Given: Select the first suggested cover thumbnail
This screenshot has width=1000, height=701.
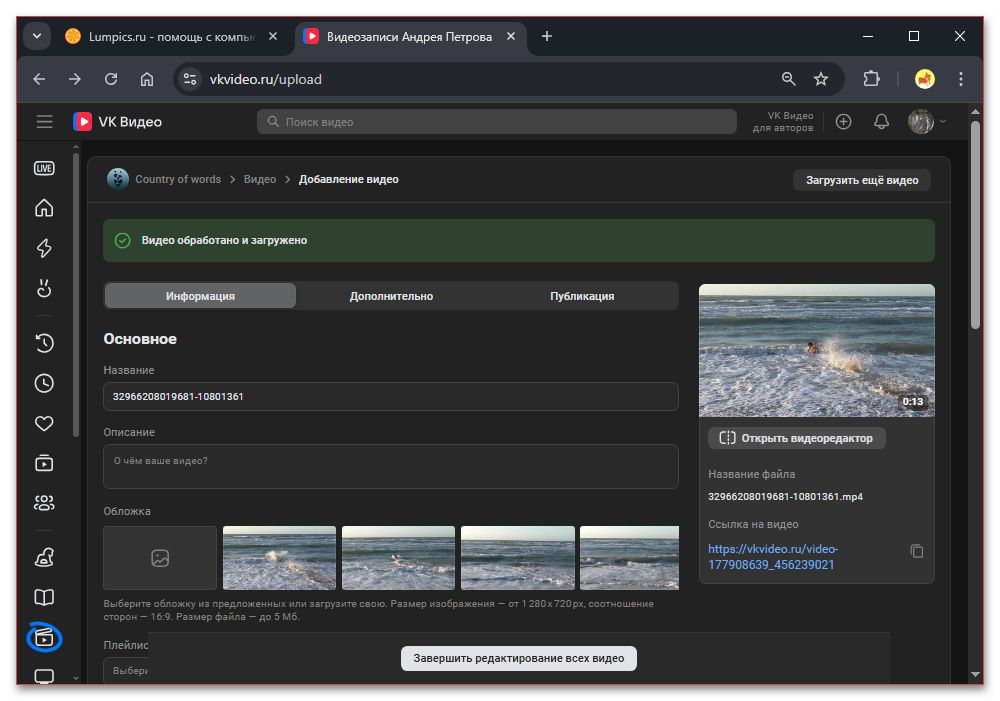Looking at the screenshot, I should (279, 558).
